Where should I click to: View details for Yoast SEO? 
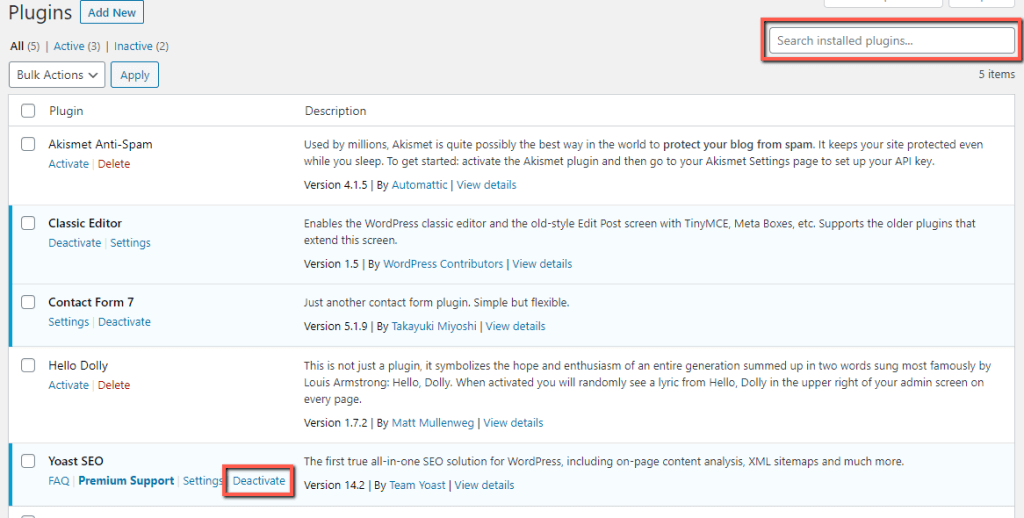coord(484,485)
